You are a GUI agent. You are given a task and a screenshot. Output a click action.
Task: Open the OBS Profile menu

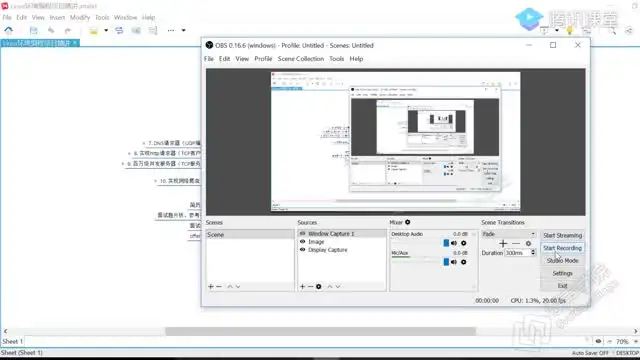tap(263, 59)
